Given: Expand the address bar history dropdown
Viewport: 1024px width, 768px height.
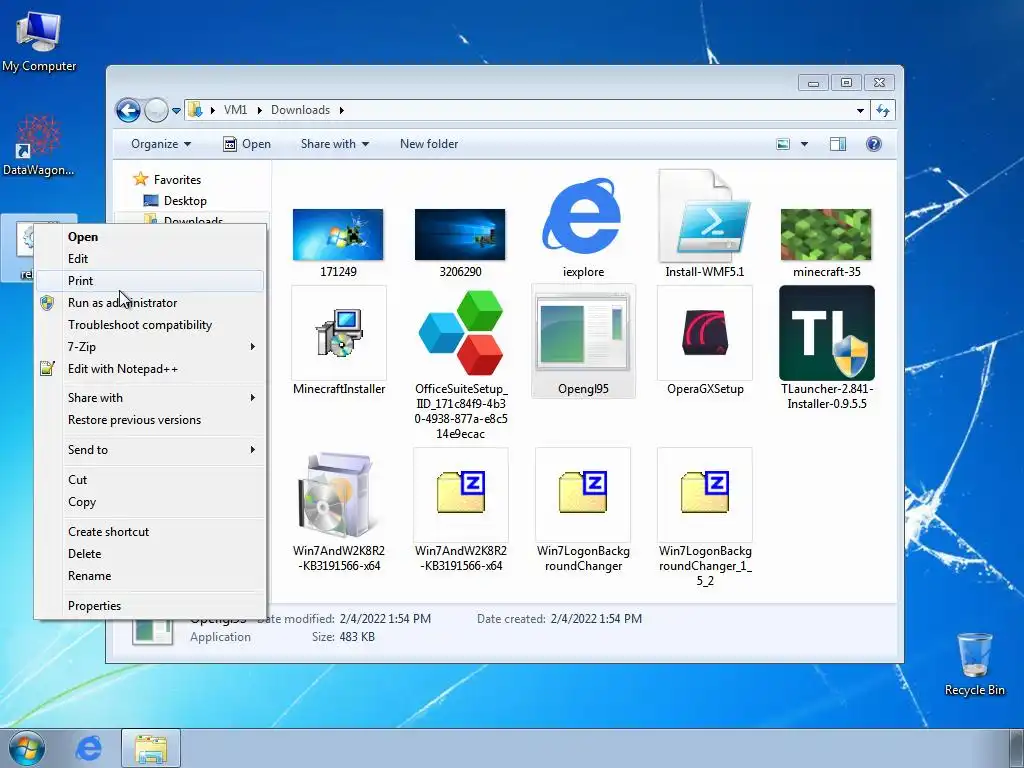Looking at the screenshot, I should (x=860, y=110).
